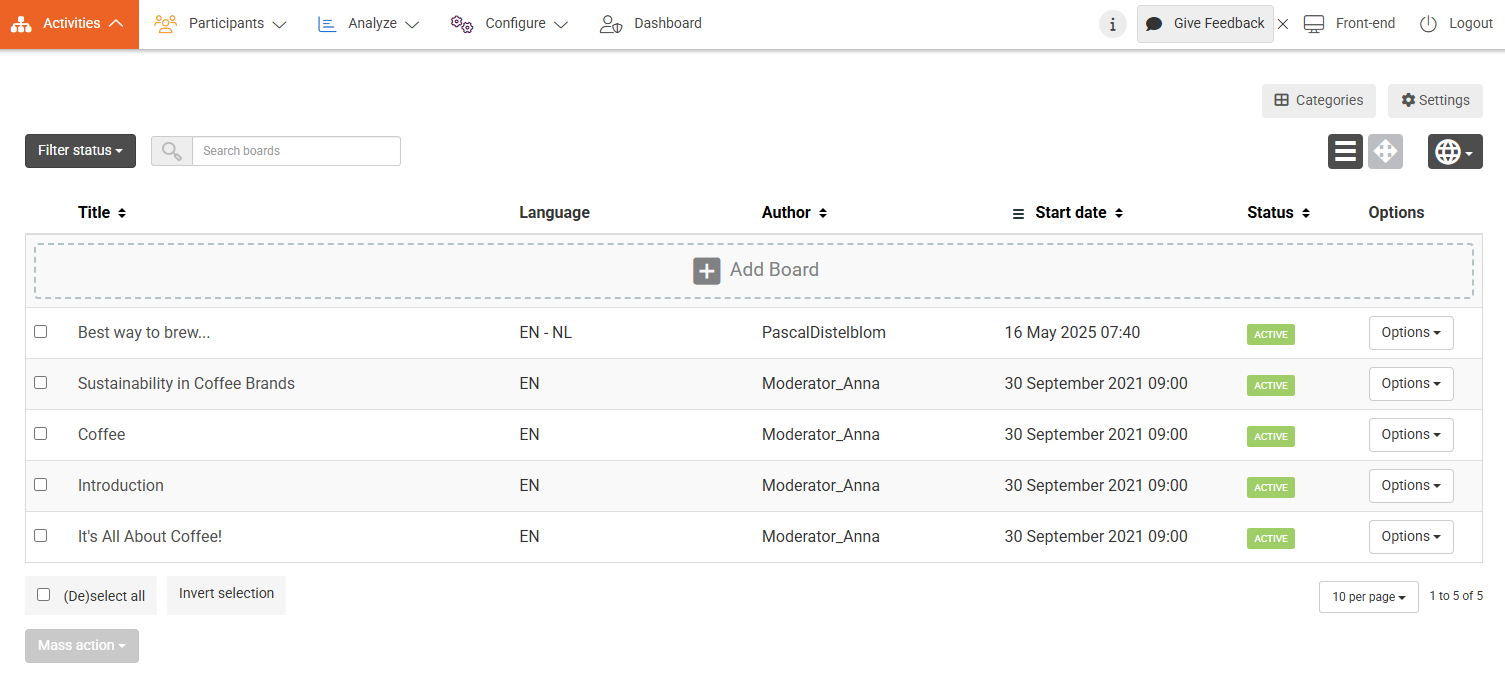Click the plus icon in Add Board
The image size is (1505, 674).
pyautogui.click(x=707, y=270)
